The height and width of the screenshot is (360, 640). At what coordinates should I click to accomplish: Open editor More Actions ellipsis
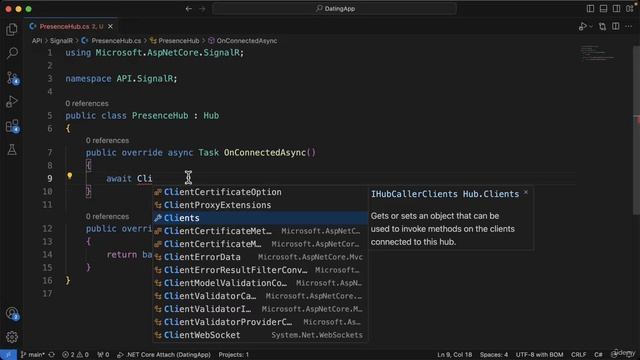pyautogui.click(x=629, y=27)
